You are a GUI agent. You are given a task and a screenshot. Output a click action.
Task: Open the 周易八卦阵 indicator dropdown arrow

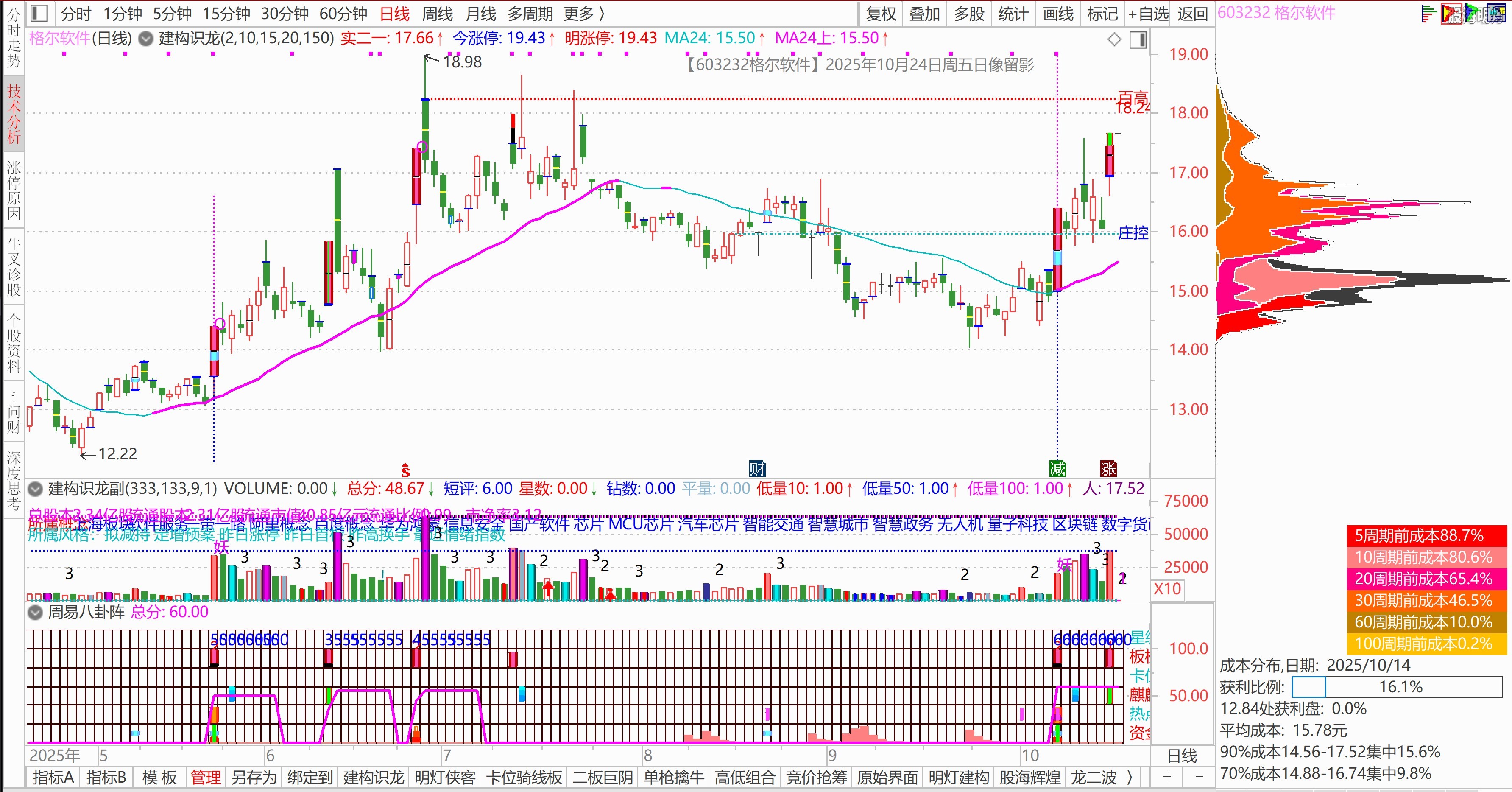click(36, 612)
